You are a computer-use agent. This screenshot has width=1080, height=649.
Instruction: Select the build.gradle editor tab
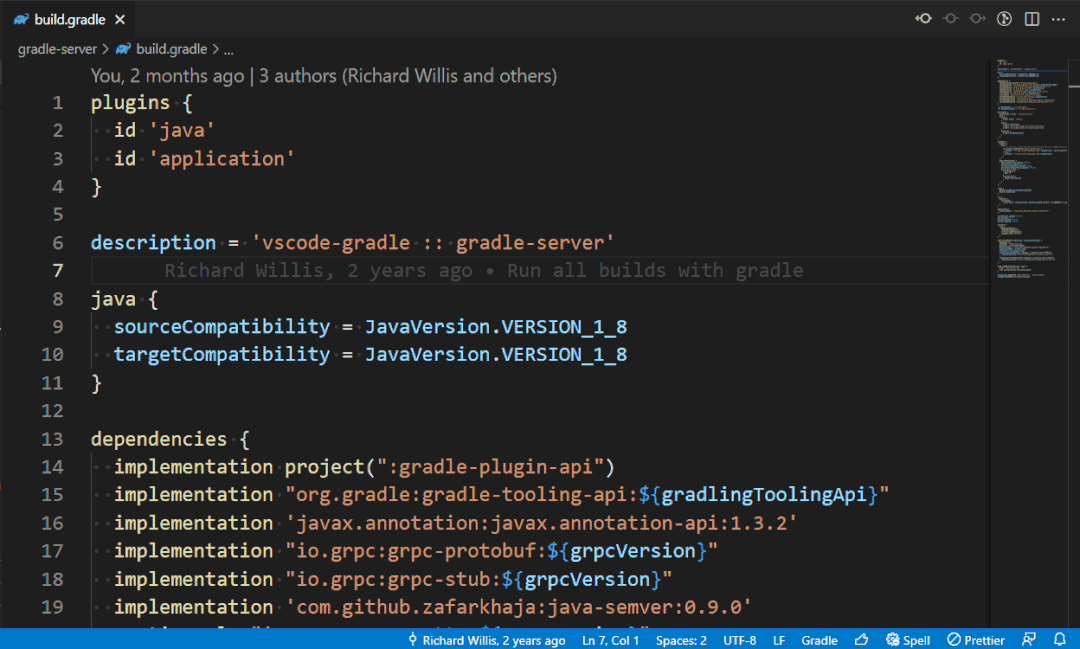pyautogui.click(x=69, y=19)
